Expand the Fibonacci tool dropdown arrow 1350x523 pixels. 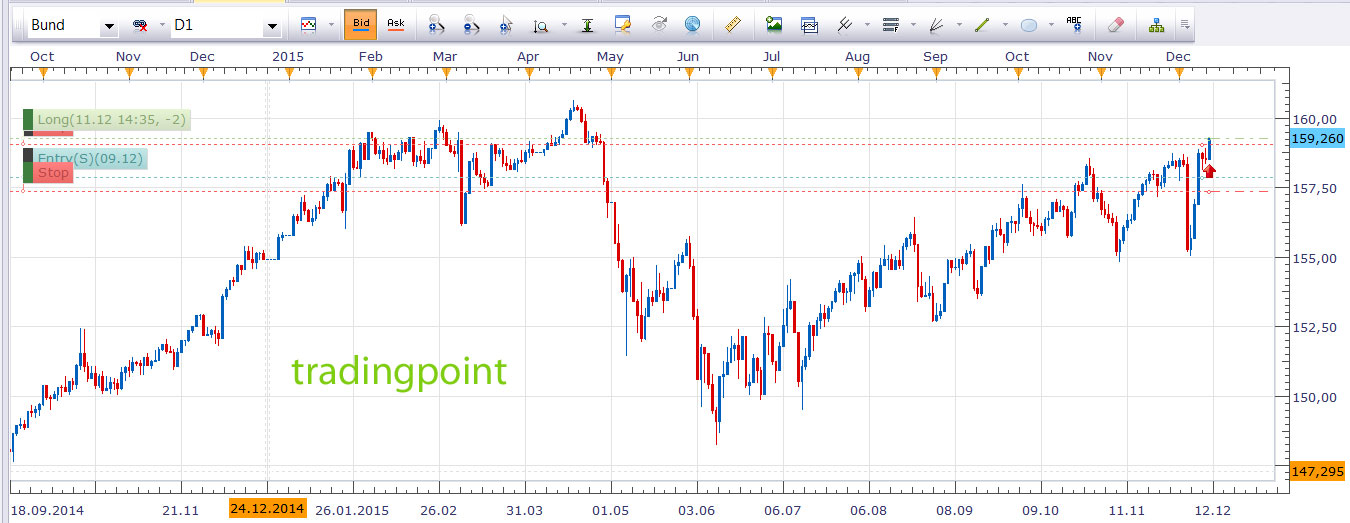tap(912, 25)
